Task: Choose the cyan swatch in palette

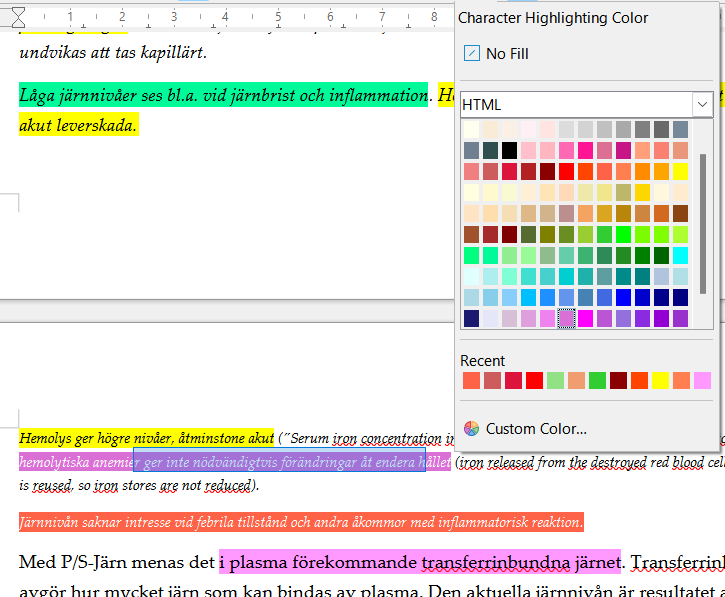Action: pos(680,256)
